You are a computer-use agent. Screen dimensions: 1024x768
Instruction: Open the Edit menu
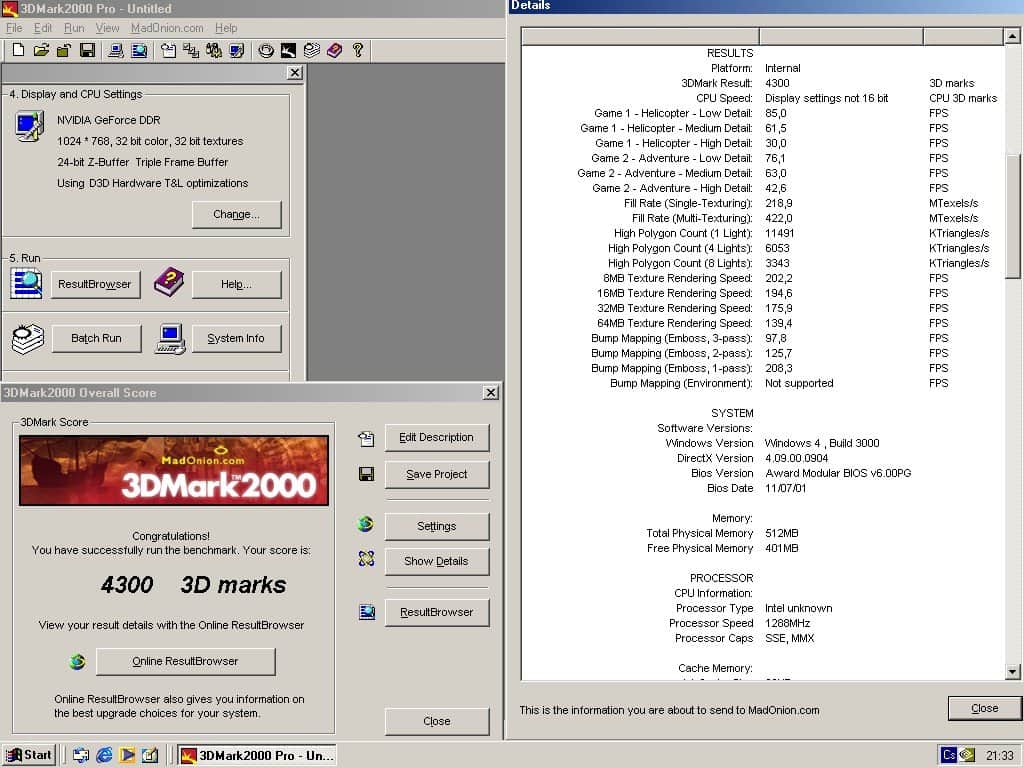[x=43, y=28]
